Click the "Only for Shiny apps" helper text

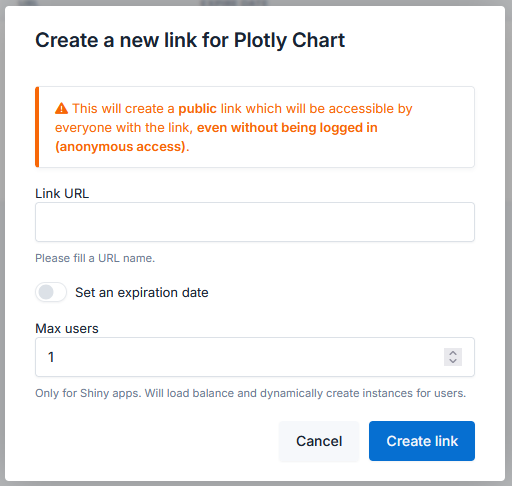tap(251, 393)
